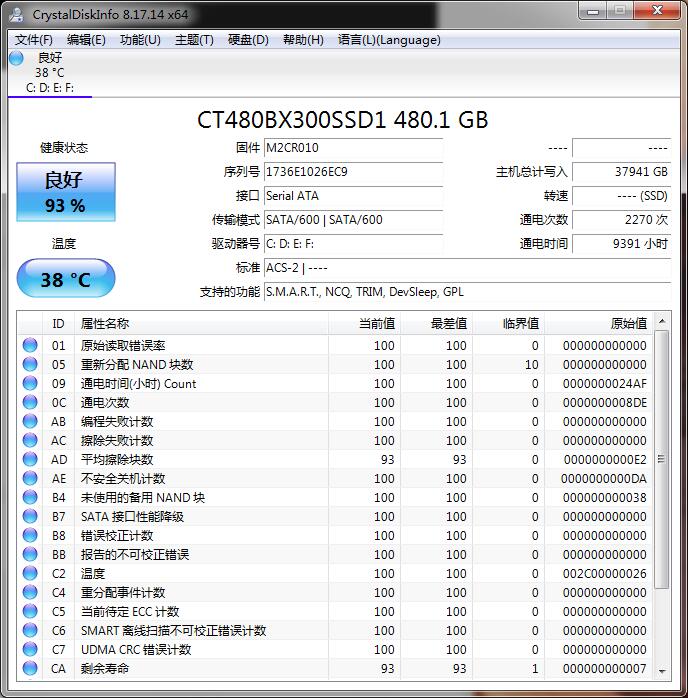Click status orb for attribute AC 擦除失败计数
688x698 pixels.
click(x=30, y=440)
